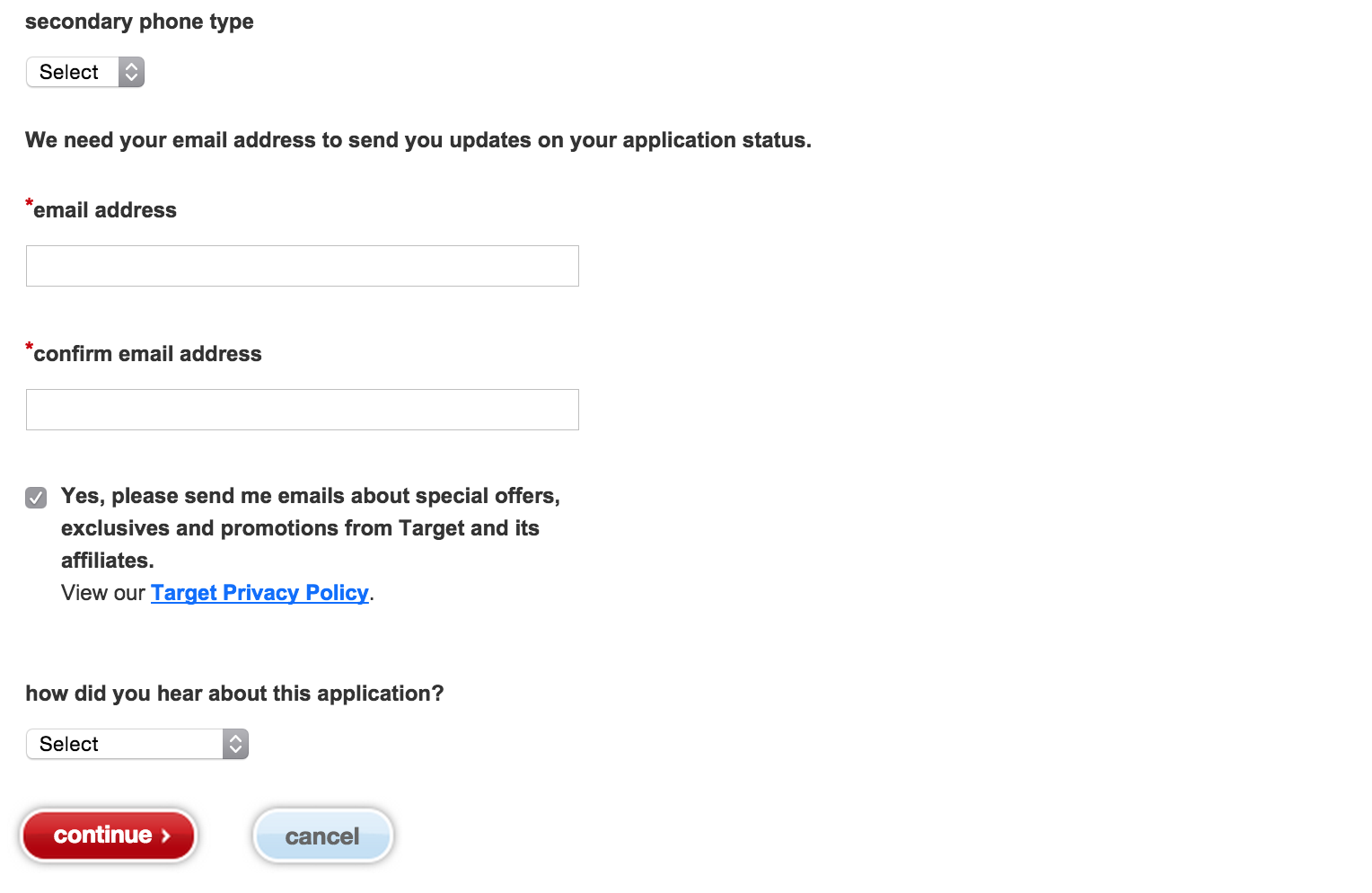
Task: Click the confirm email address field
Action: (302, 410)
